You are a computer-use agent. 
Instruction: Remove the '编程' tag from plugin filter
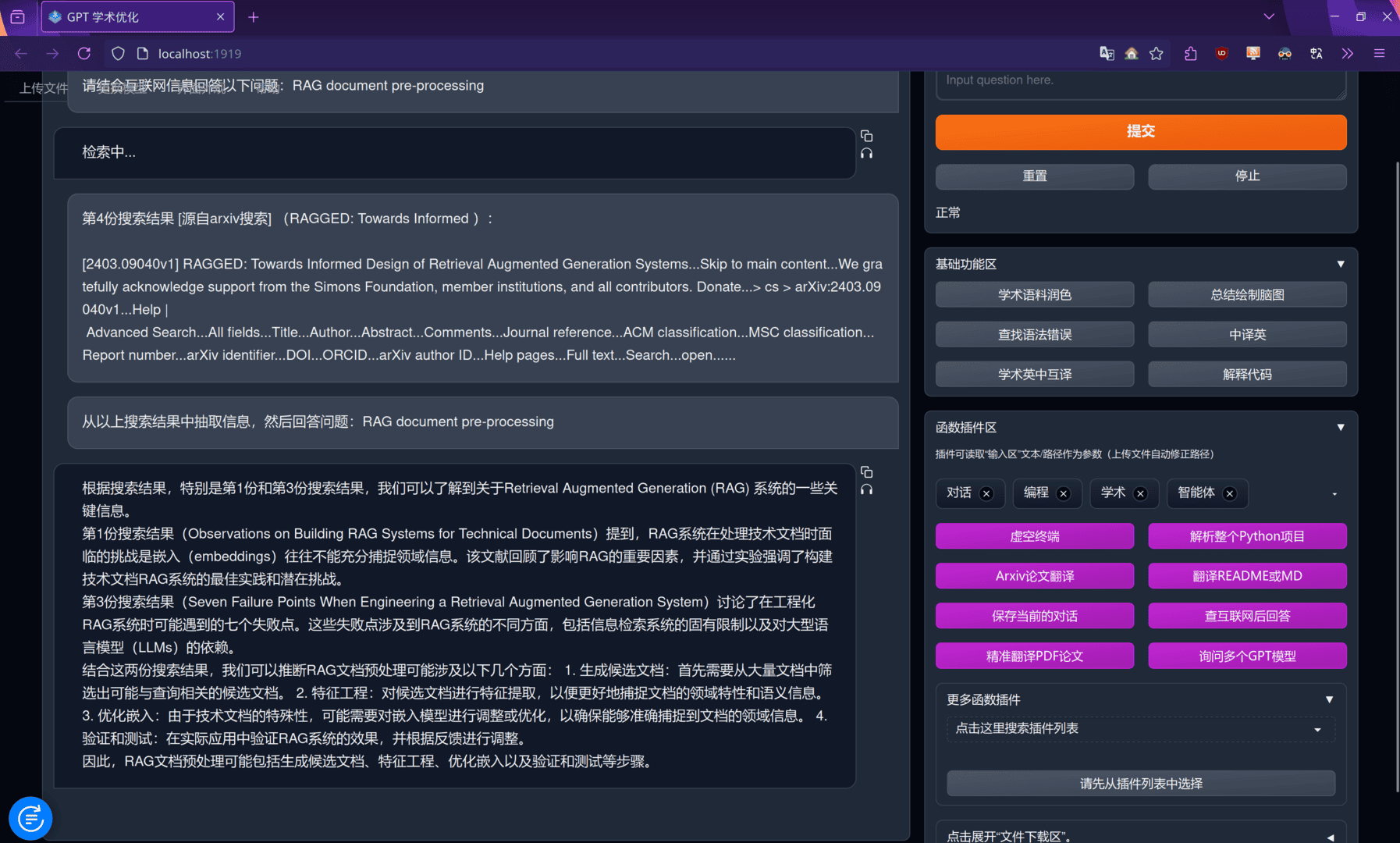click(1063, 493)
